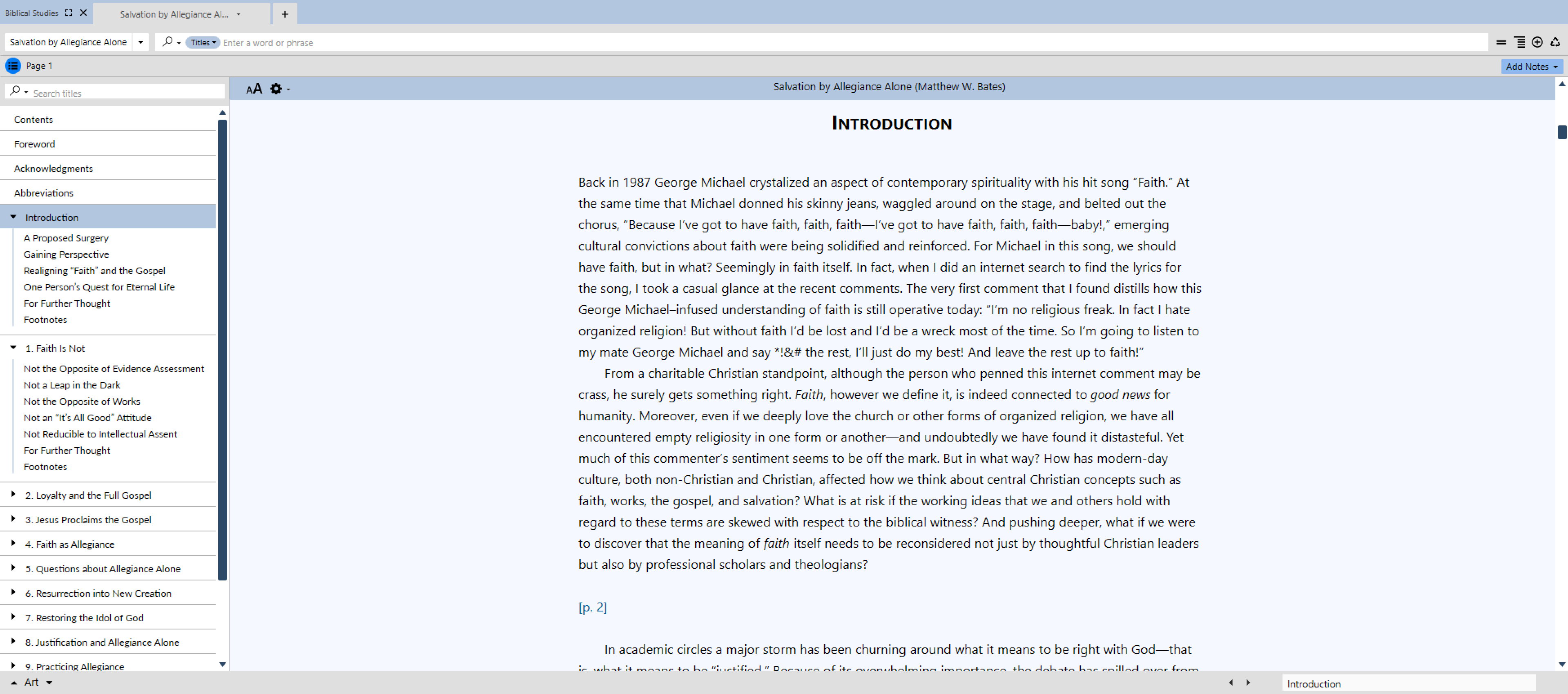Go to One Person's Quest for Eternal Life

pos(98,287)
